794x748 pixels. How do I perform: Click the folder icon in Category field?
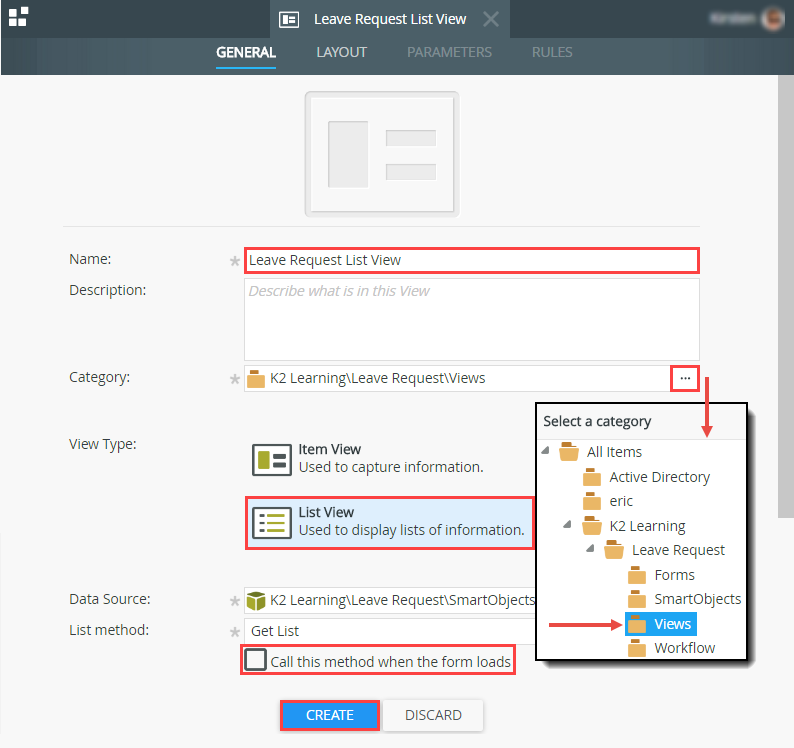(x=256, y=378)
